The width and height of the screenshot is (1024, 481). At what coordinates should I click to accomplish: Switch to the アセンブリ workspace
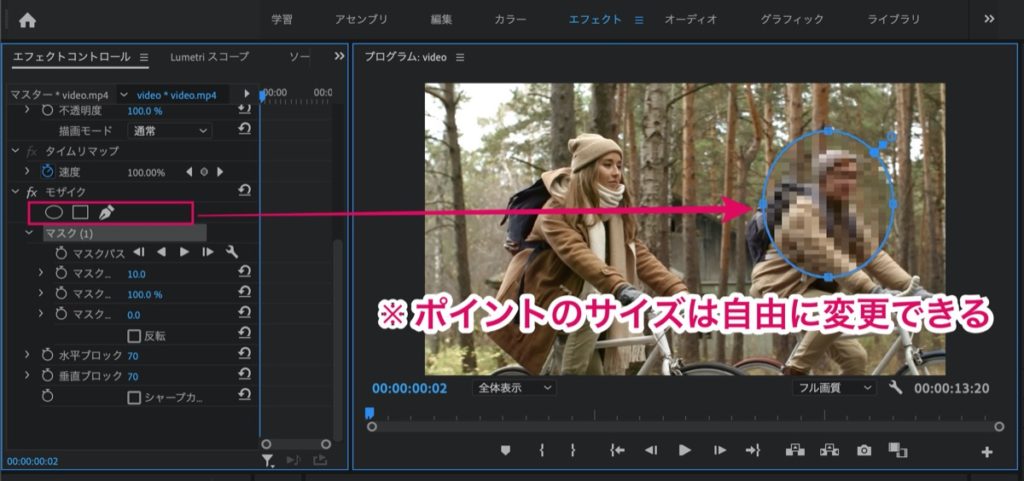(361, 19)
